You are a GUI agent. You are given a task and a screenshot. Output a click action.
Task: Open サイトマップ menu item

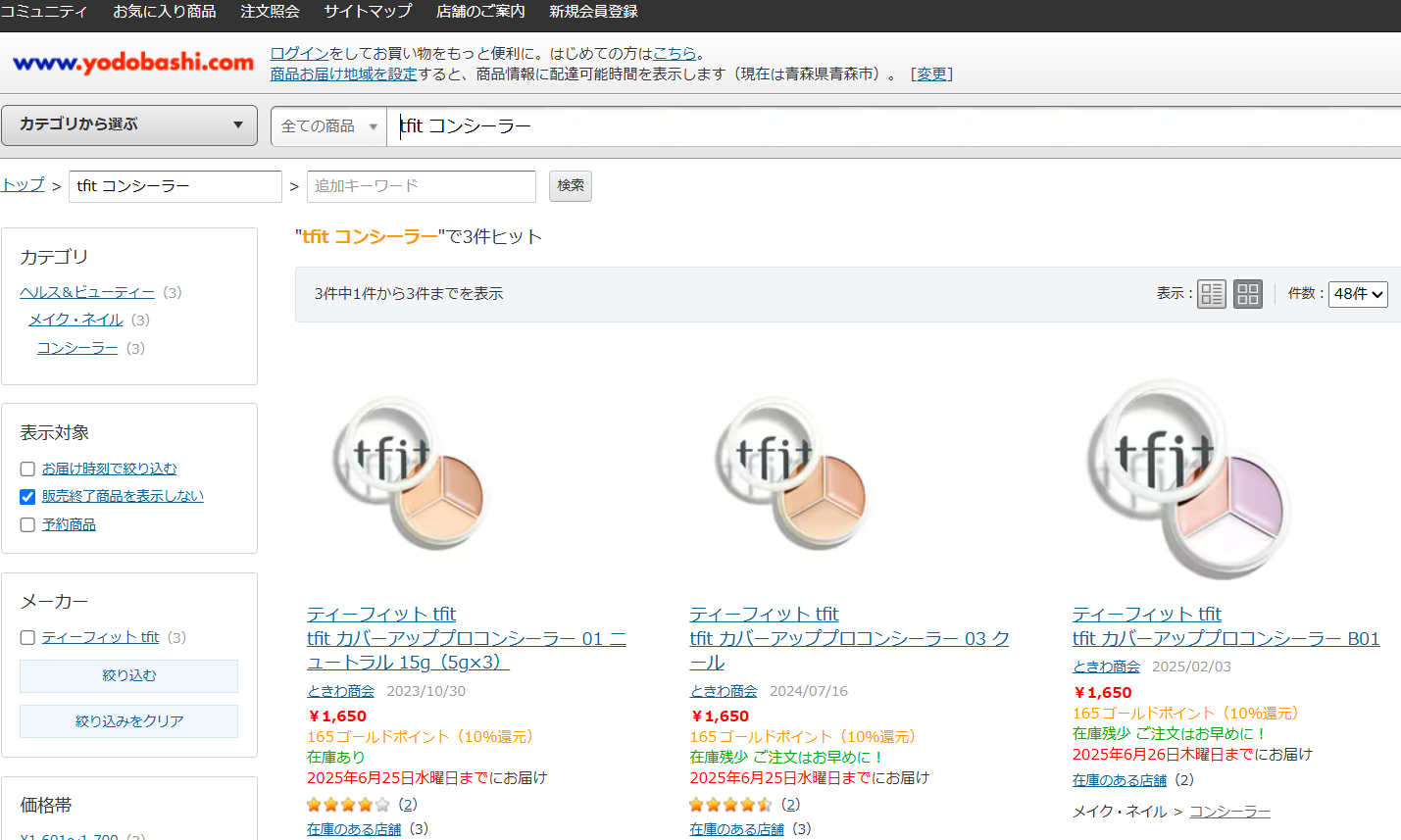(368, 12)
